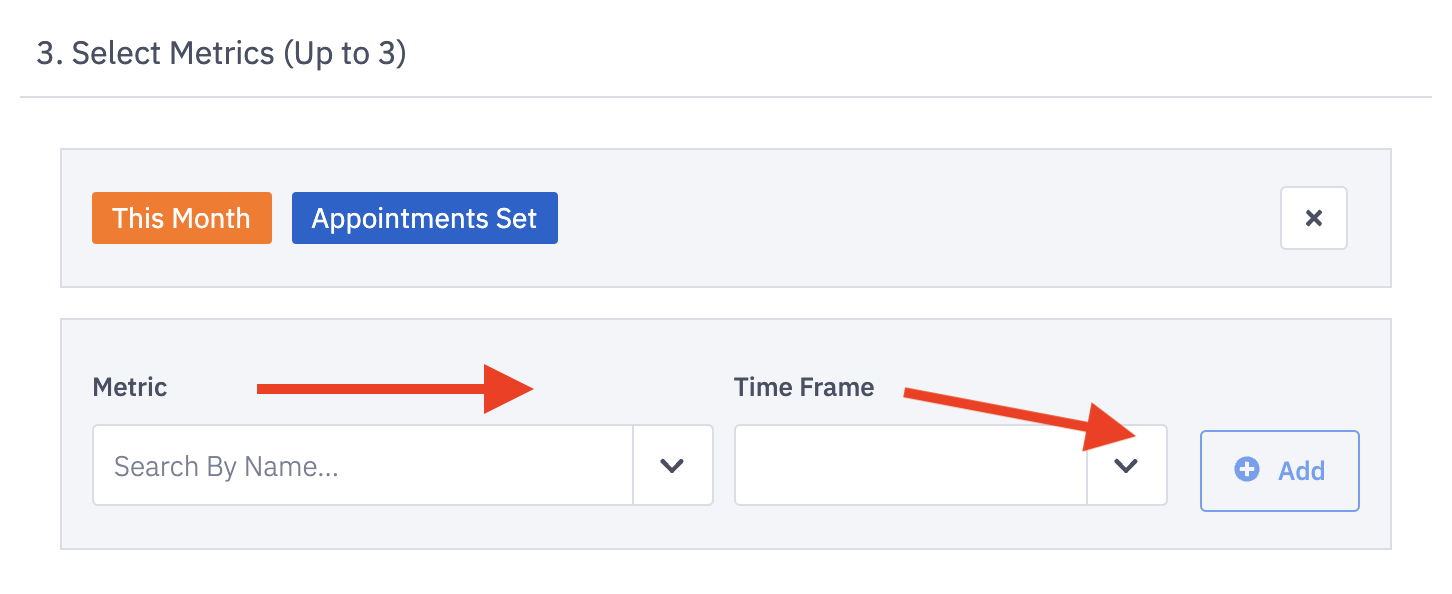Click the plus circle icon beside Add
This screenshot has height=594, width=1452.
(1247, 470)
